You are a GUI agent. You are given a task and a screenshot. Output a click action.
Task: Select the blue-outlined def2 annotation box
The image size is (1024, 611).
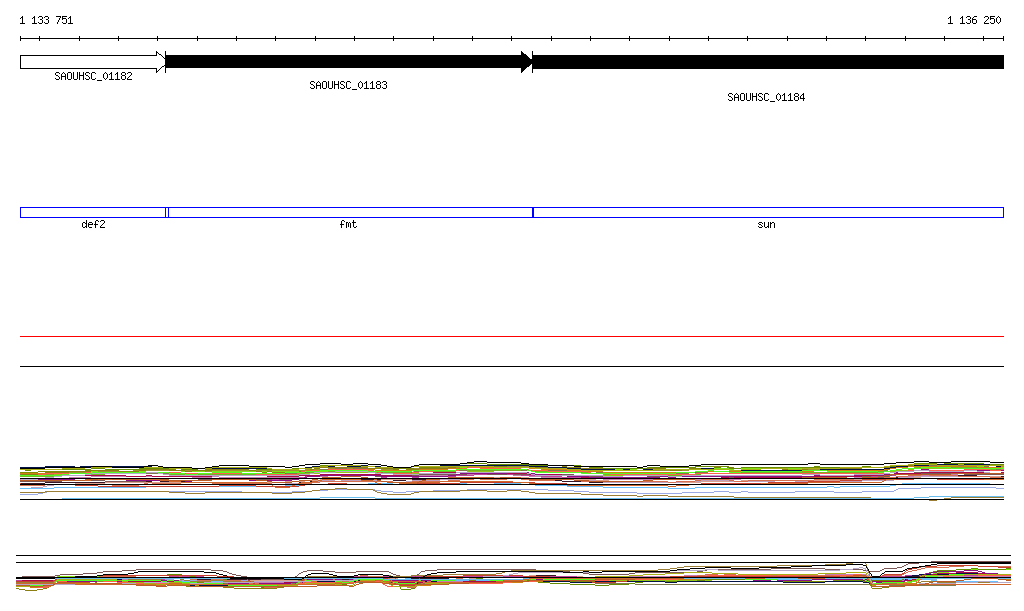tap(92, 212)
